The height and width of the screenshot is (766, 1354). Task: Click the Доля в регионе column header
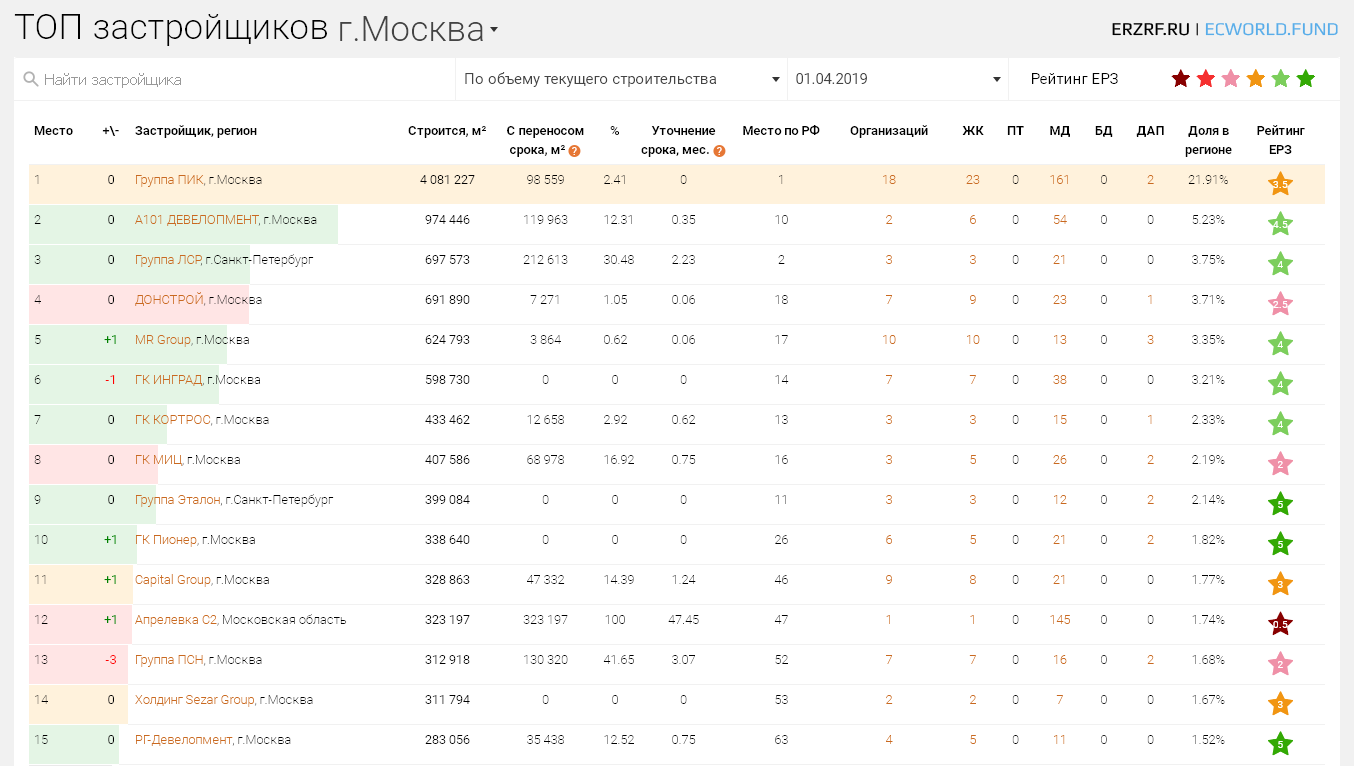tap(1208, 140)
